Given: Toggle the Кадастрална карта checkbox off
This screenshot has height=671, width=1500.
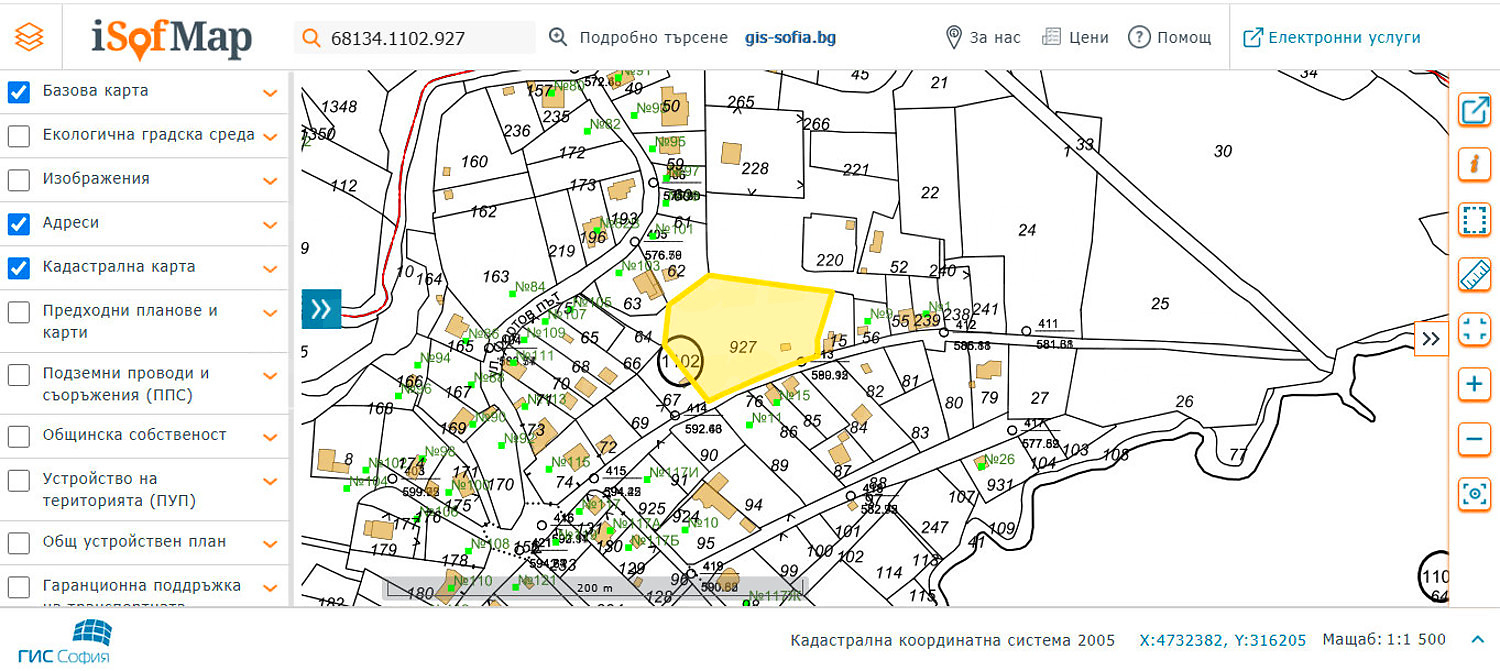Looking at the screenshot, I should 19,268.
